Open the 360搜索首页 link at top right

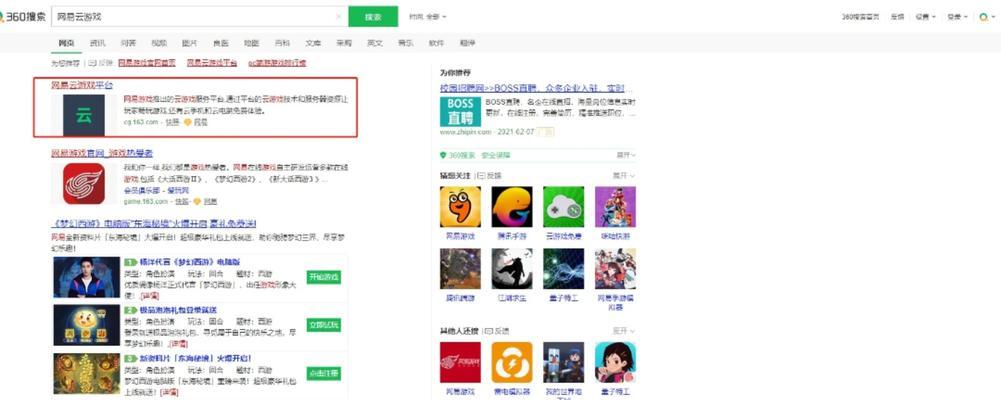pyautogui.click(x=862, y=17)
